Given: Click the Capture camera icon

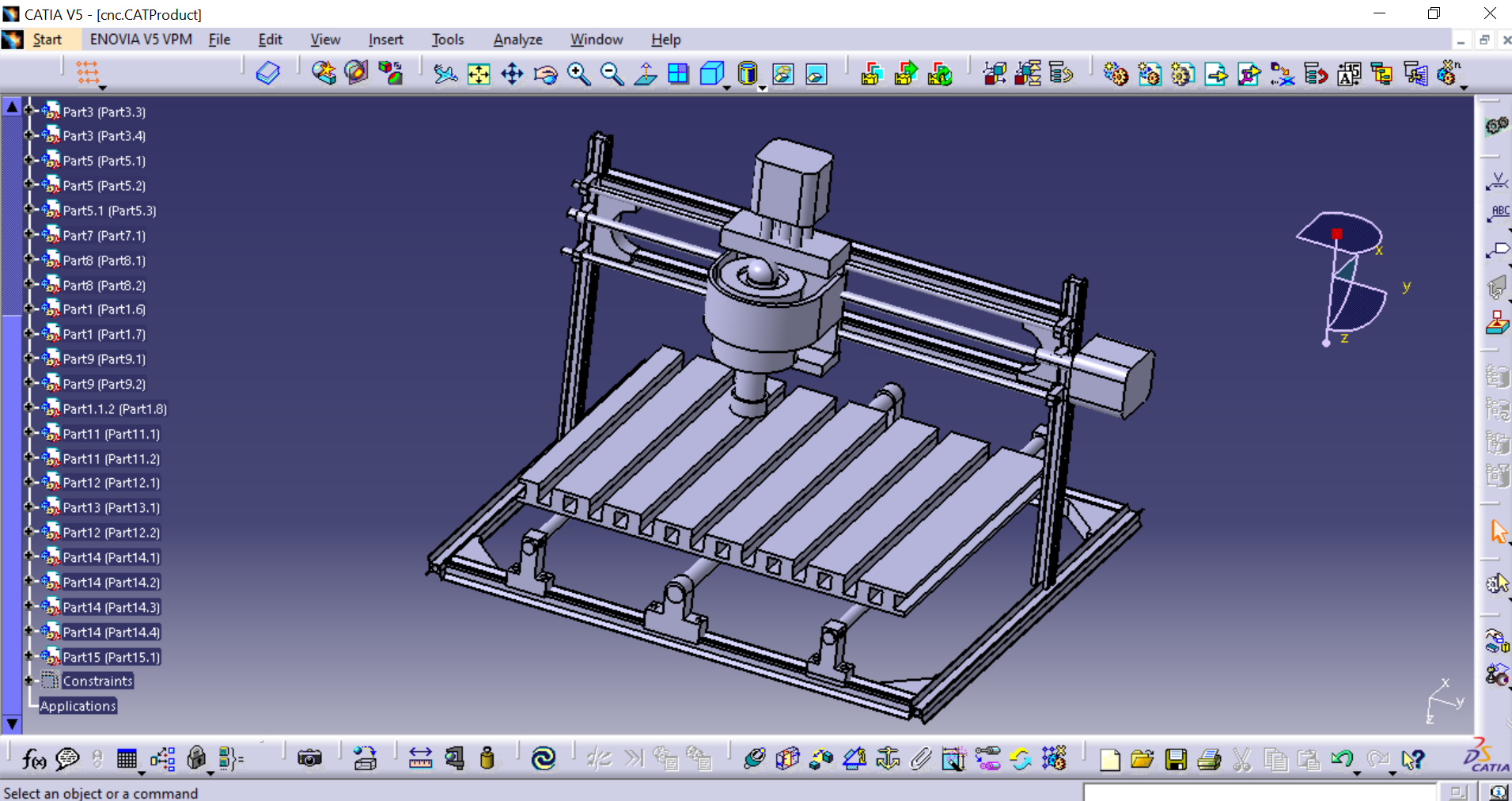Looking at the screenshot, I should pyautogui.click(x=309, y=759).
